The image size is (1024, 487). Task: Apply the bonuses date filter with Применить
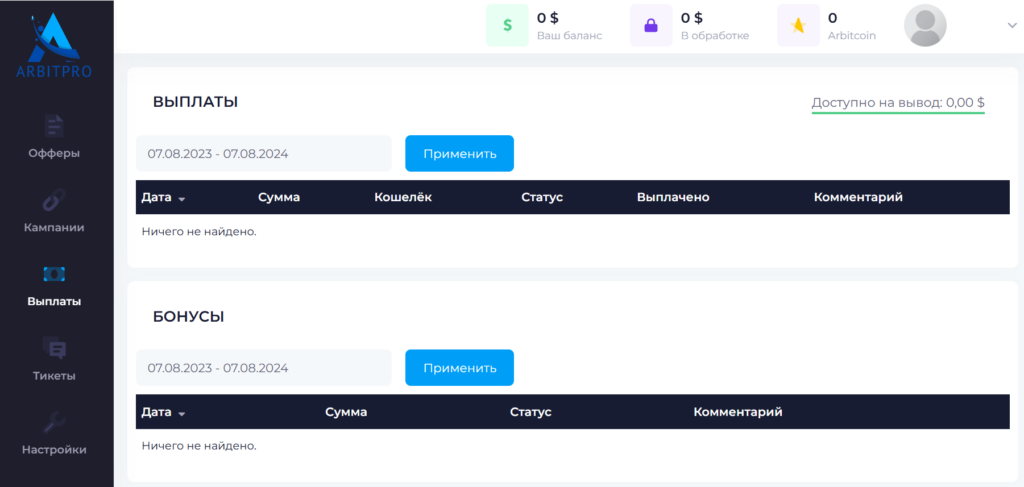click(x=460, y=368)
